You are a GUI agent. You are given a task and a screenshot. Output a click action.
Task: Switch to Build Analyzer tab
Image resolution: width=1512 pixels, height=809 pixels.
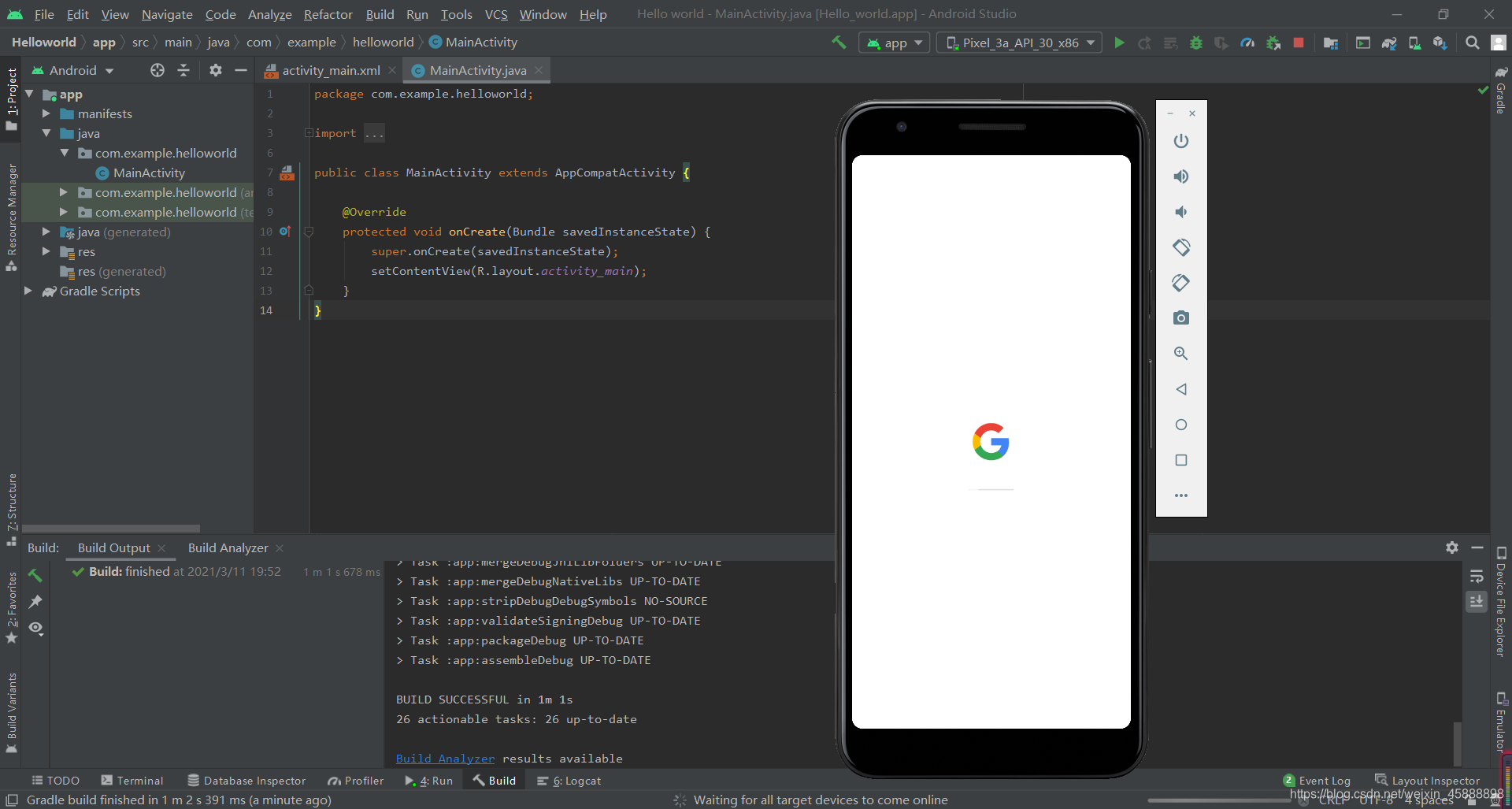[x=228, y=547]
